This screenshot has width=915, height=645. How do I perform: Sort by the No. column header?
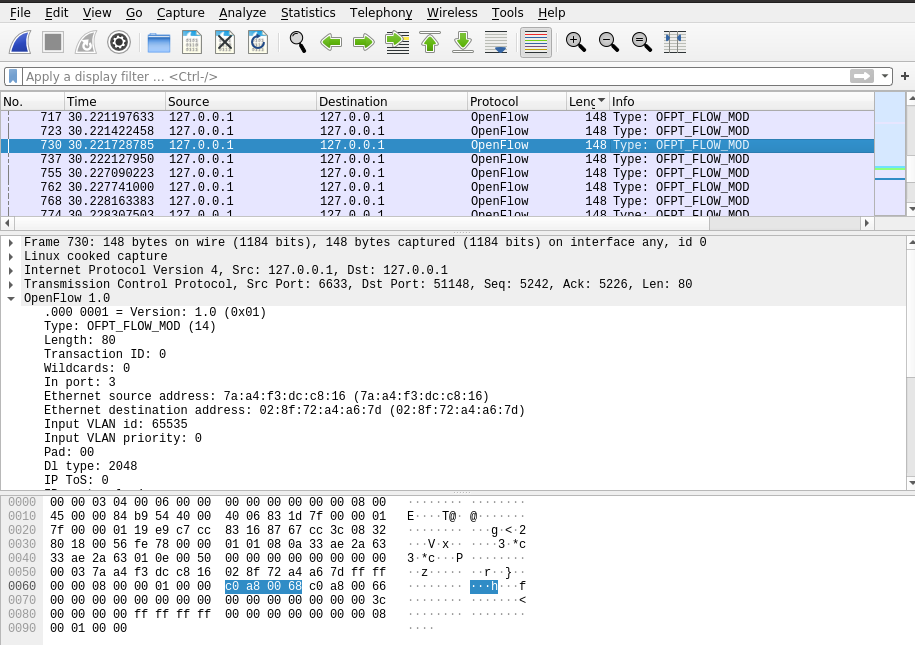pos(32,102)
